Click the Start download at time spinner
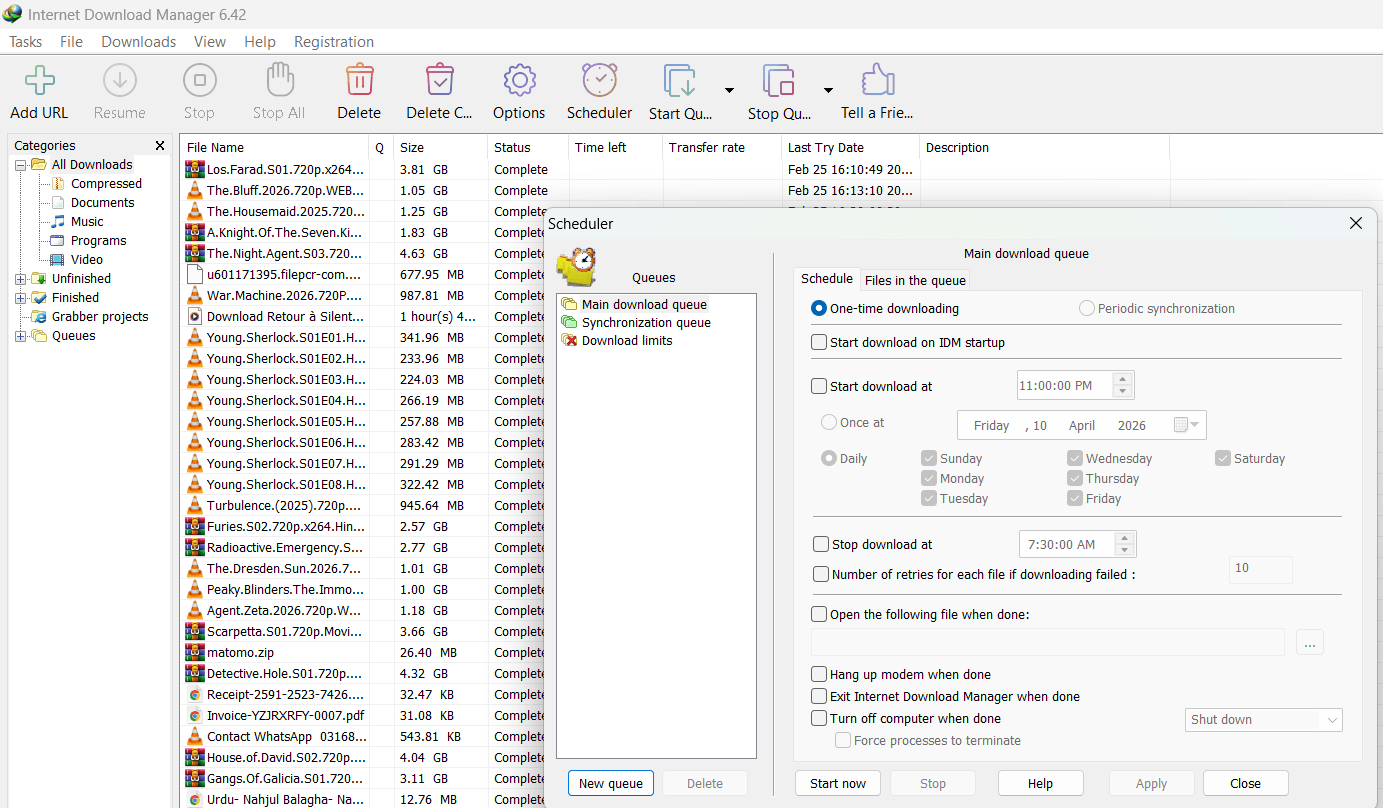 (x=1122, y=385)
